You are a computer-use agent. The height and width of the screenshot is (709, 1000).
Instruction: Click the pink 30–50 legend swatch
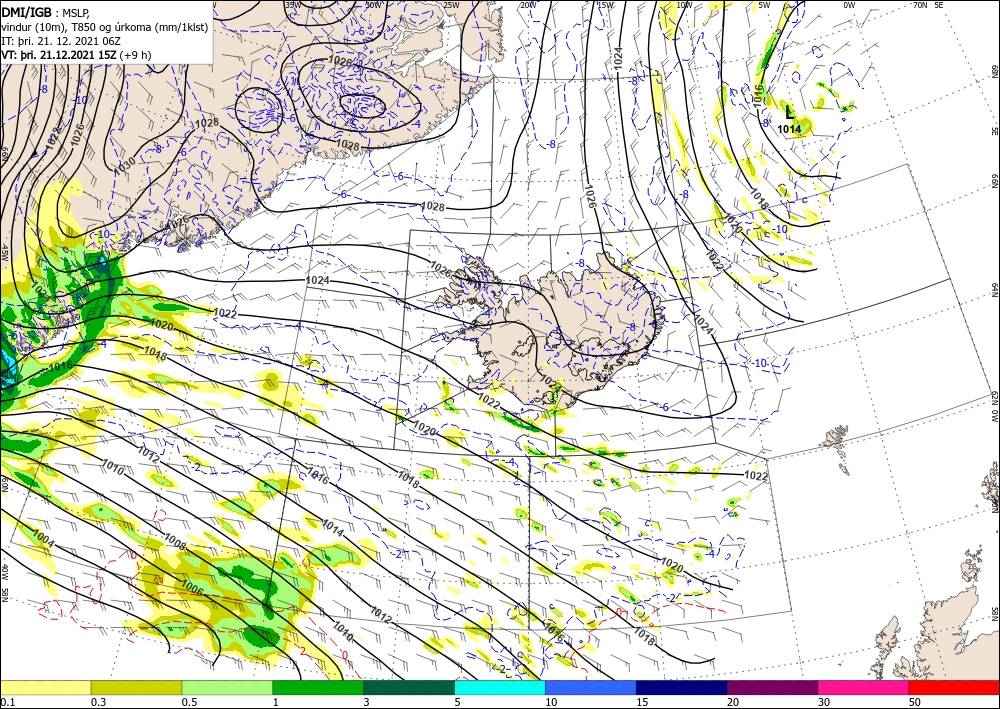click(x=864, y=687)
